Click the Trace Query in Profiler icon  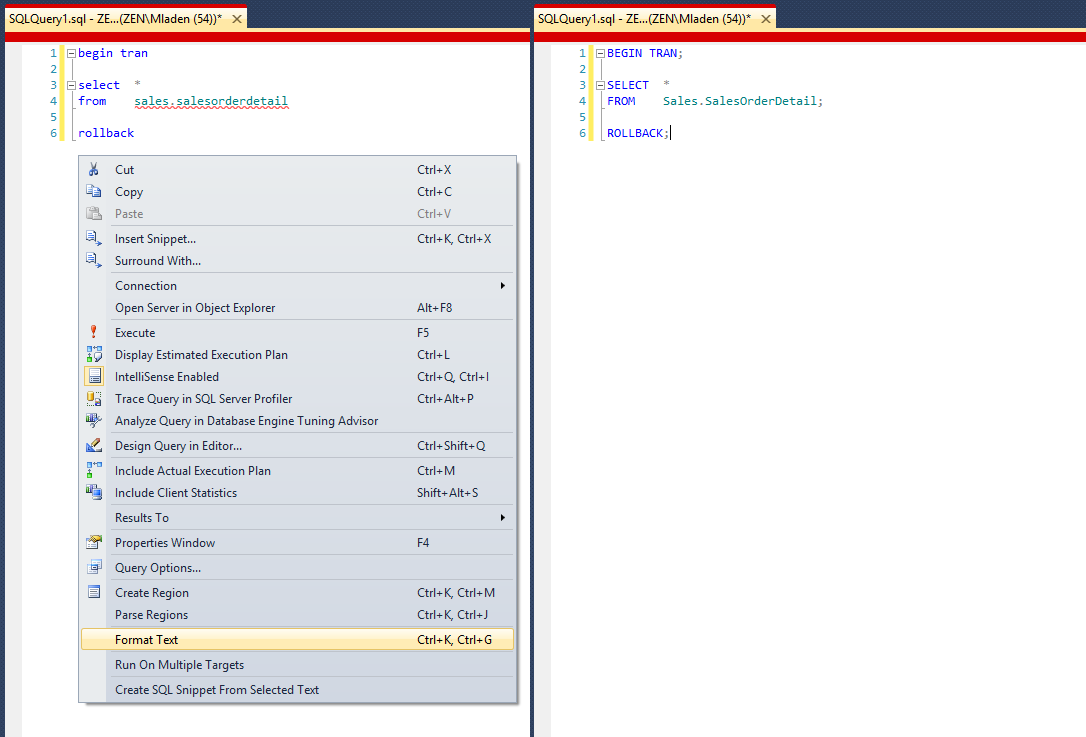[94, 399]
